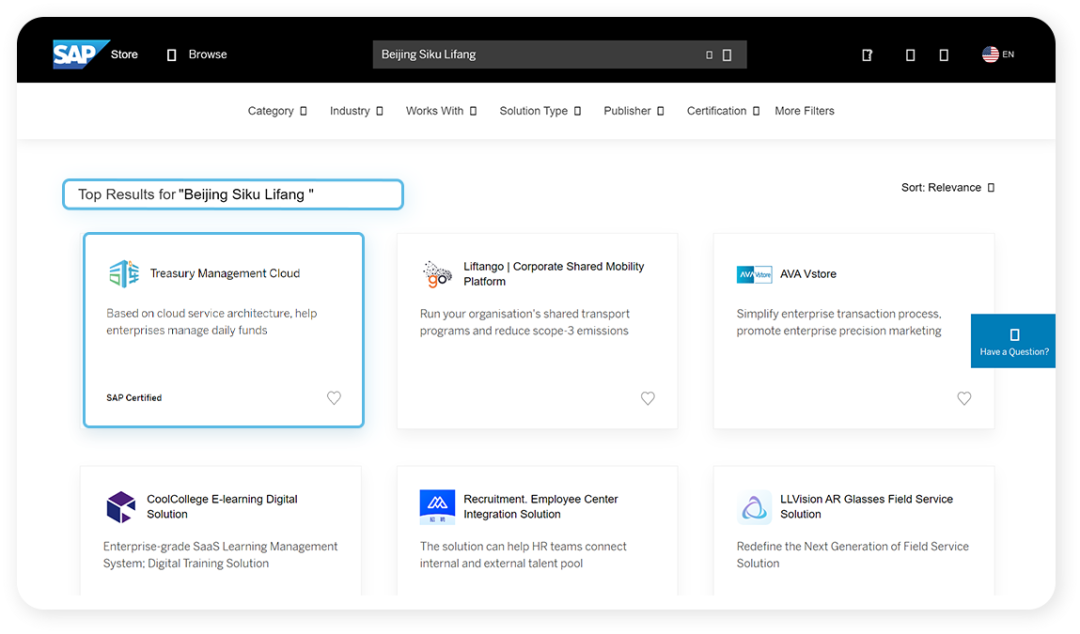Click the CoolCollege purple cube logo

pyautogui.click(x=121, y=507)
